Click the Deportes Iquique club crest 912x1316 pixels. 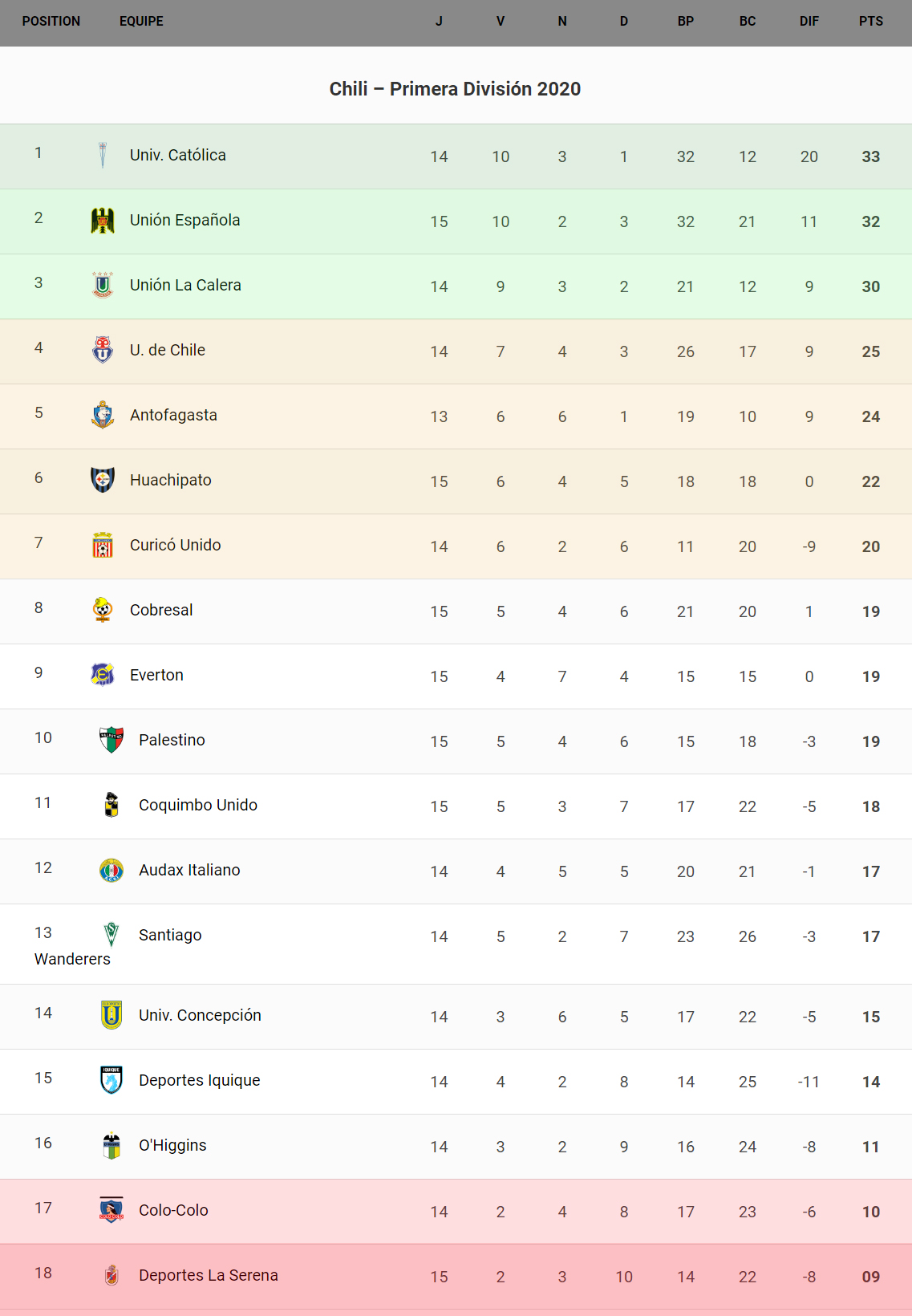(x=111, y=1080)
